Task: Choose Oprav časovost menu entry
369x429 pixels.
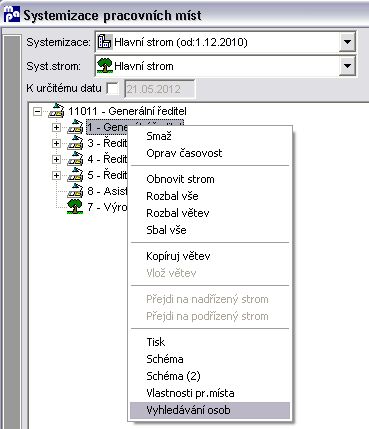Action: (x=210, y=153)
